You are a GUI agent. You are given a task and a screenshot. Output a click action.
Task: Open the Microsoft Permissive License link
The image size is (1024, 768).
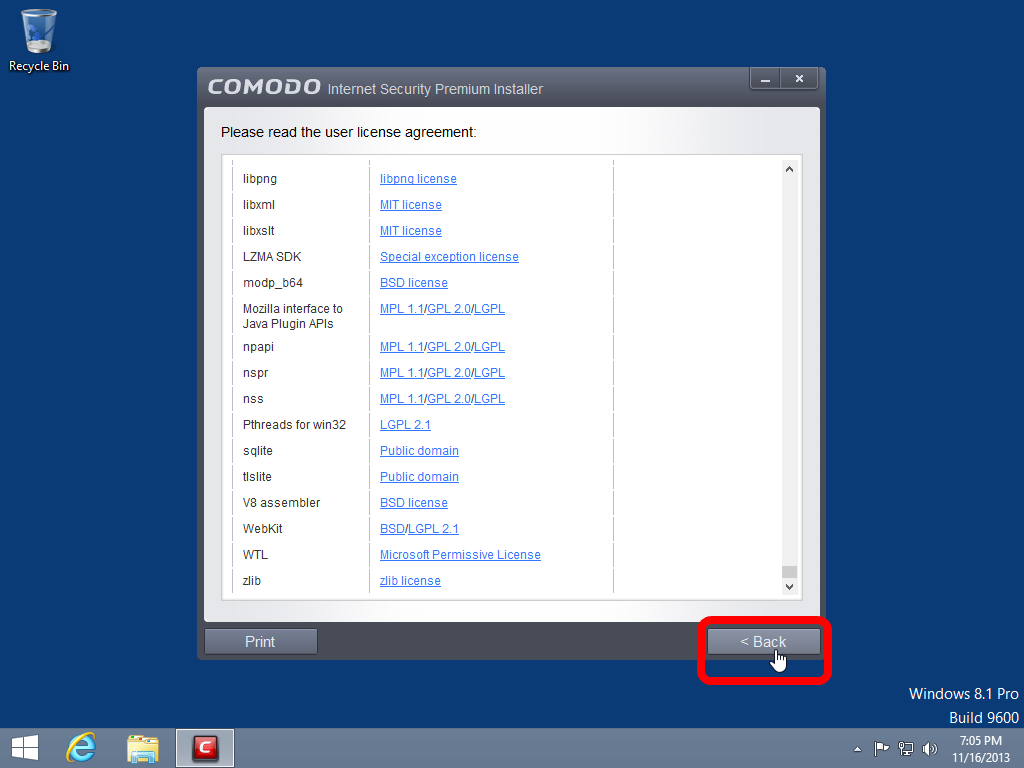coord(460,555)
